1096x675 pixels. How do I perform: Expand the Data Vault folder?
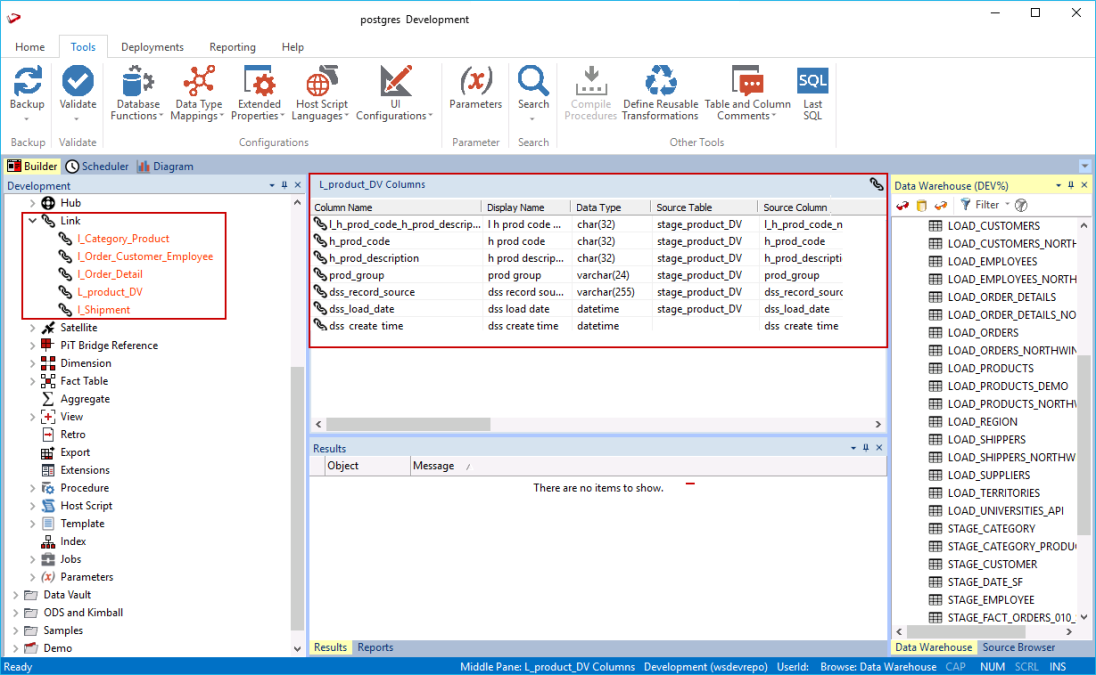(x=15, y=595)
